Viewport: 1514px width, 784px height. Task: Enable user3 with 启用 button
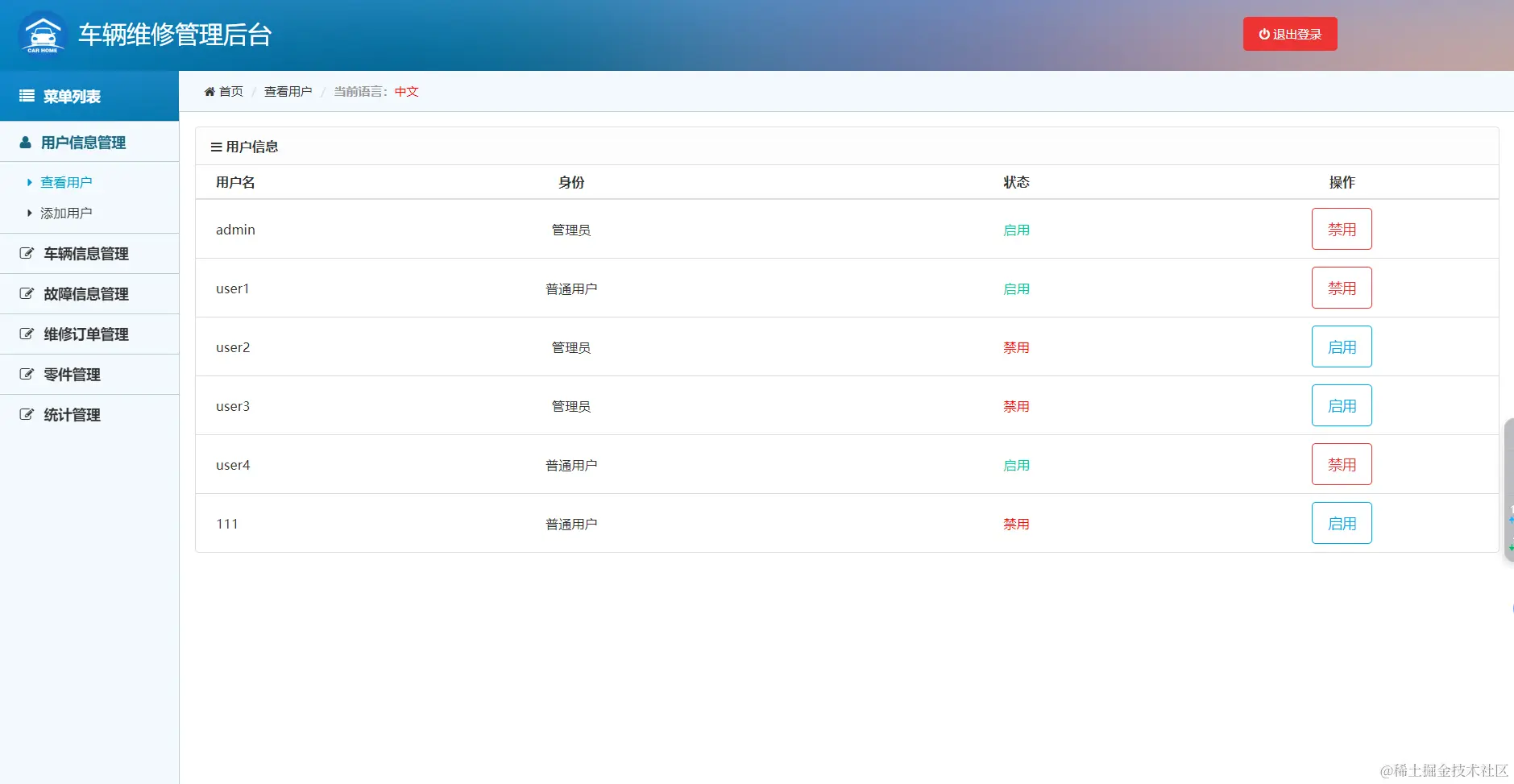1342,405
